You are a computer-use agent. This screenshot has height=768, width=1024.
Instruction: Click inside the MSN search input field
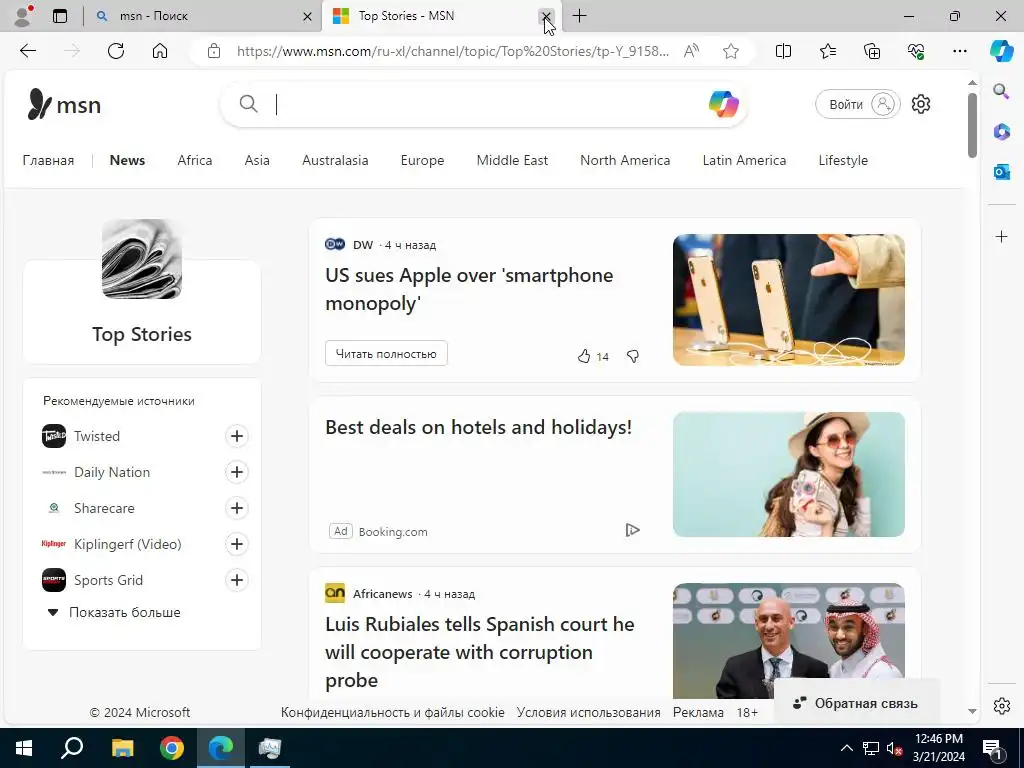(483, 104)
